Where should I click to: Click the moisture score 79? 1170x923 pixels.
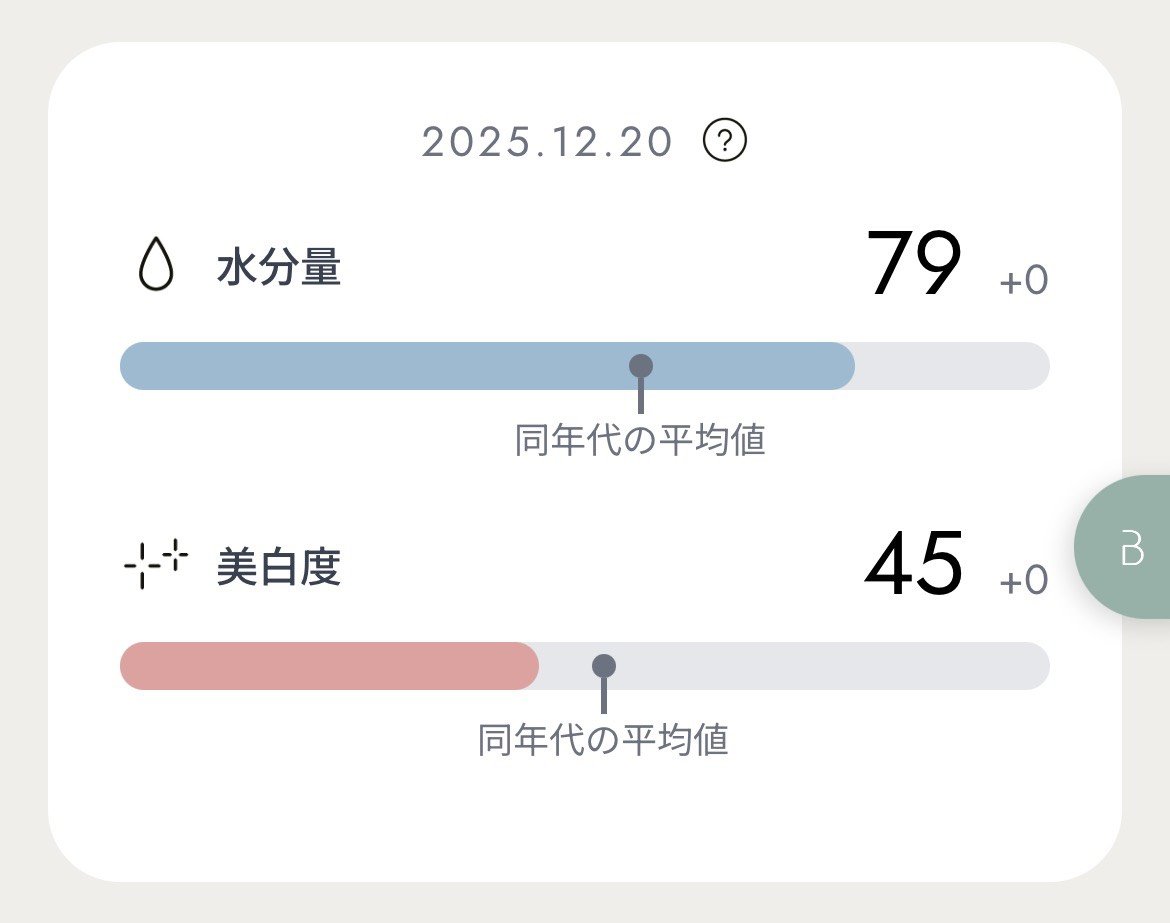[914, 265]
